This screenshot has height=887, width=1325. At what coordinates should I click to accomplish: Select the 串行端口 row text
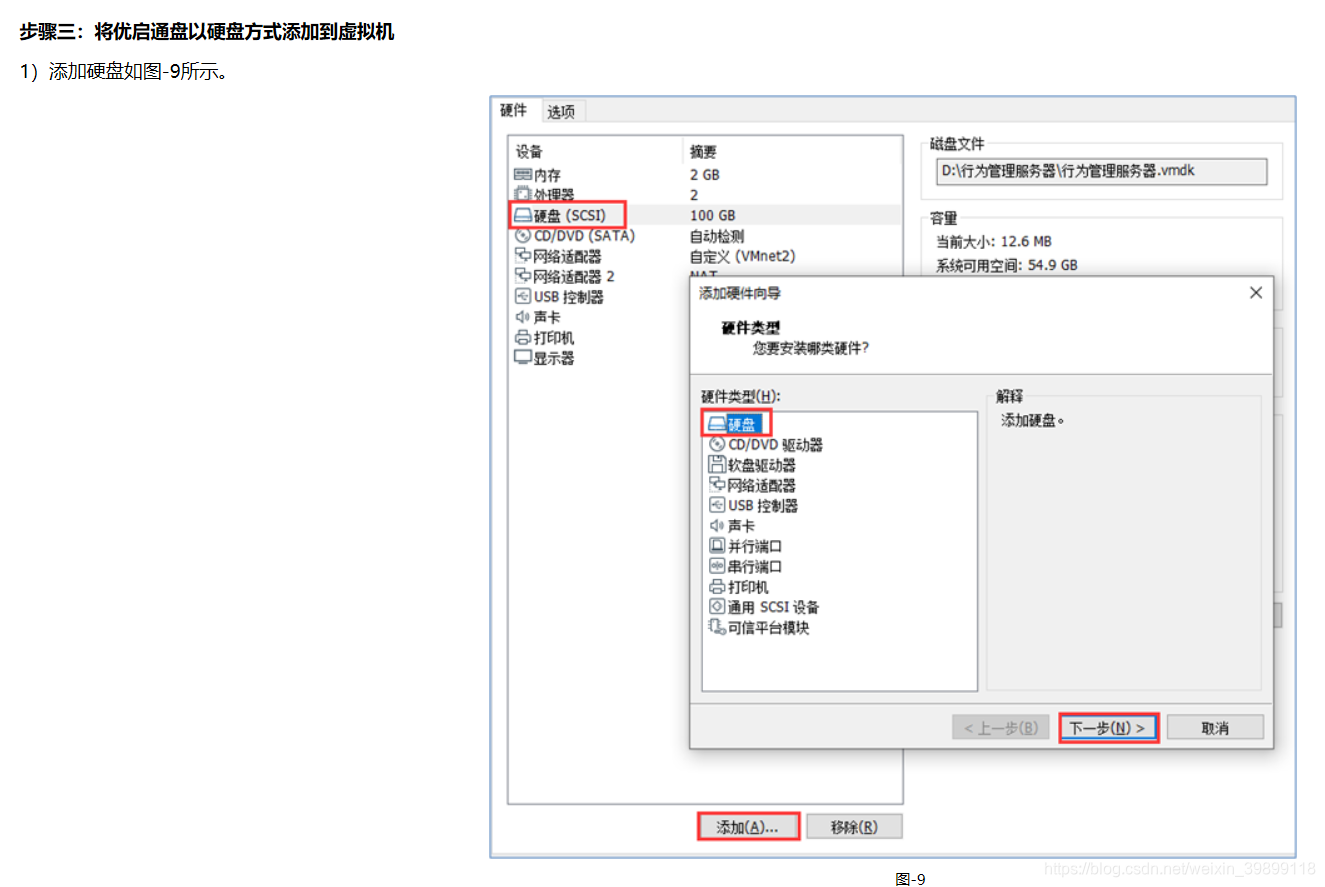click(x=755, y=566)
